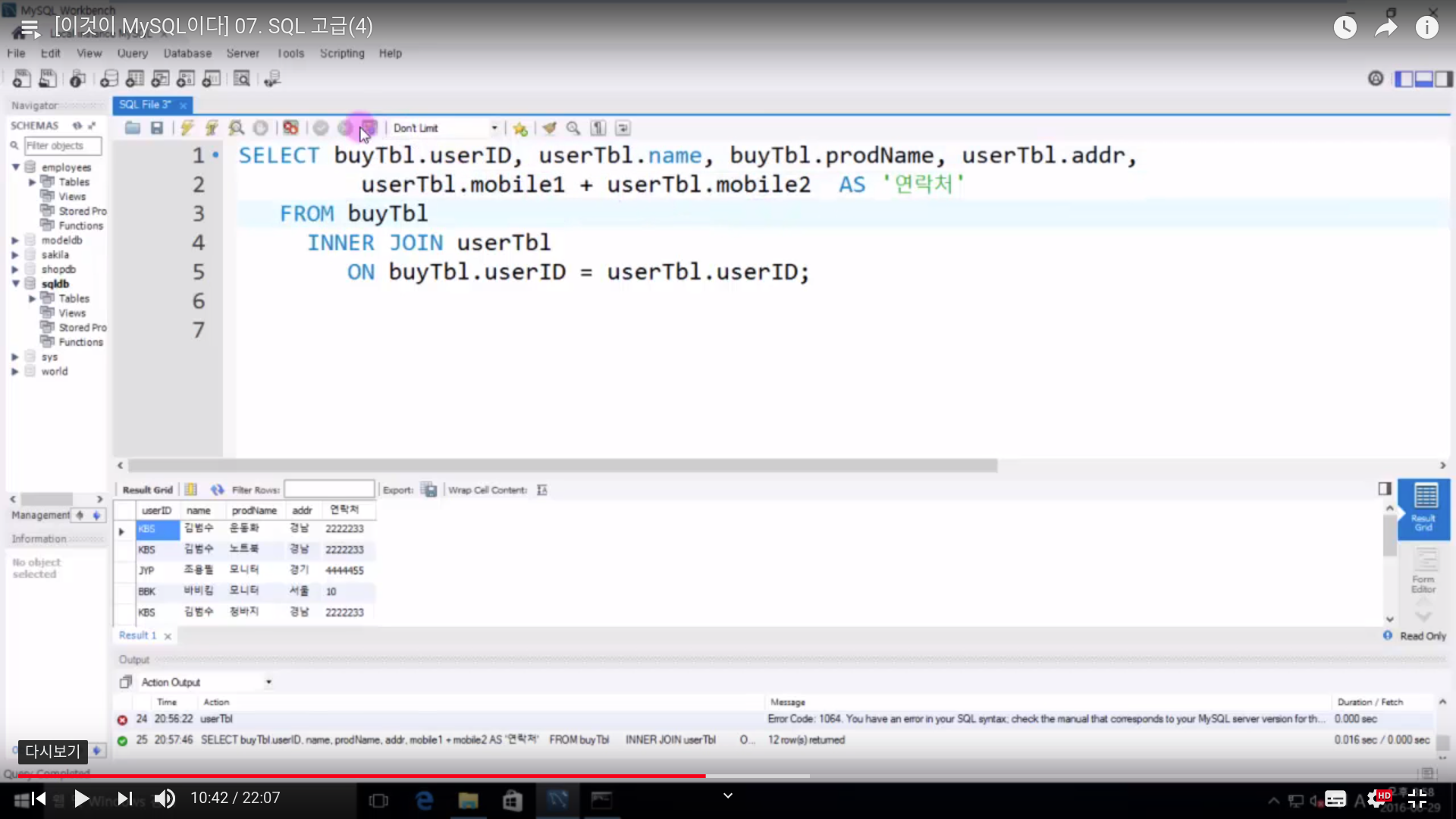Switch to the SQL File 3 tab
The height and width of the screenshot is (819, 1456).
coord(145,105)
